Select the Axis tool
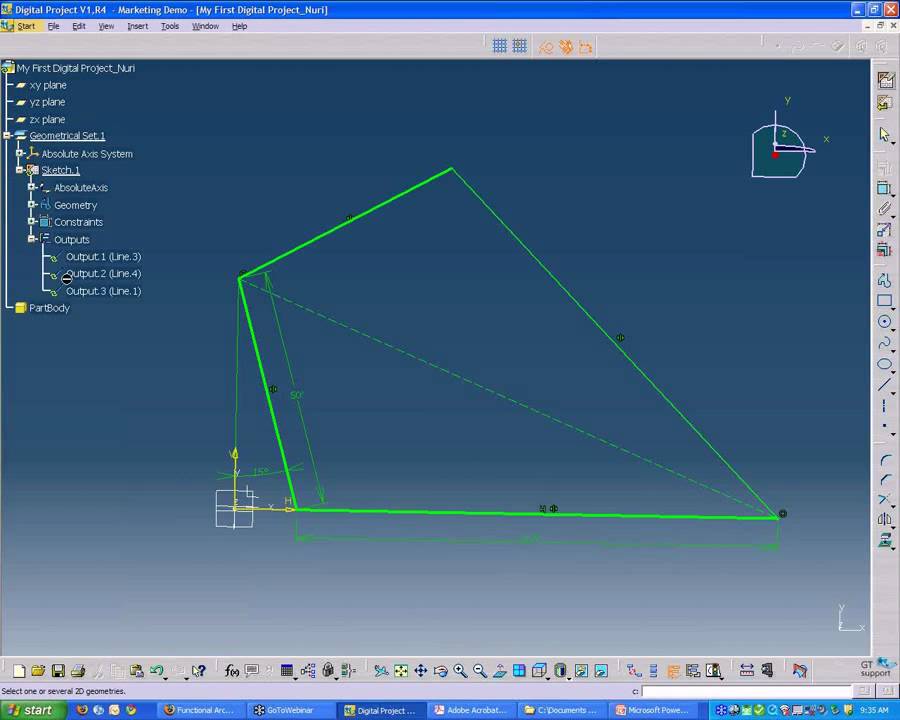 point(885,405)
